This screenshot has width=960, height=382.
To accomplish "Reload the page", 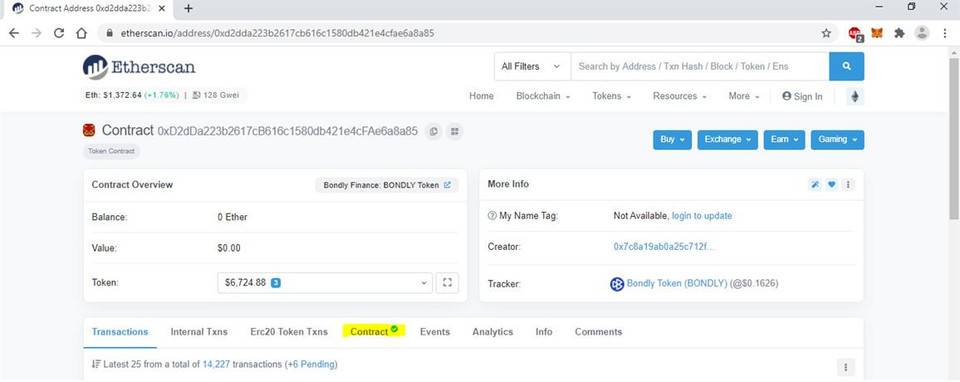I will pos(59,33).
